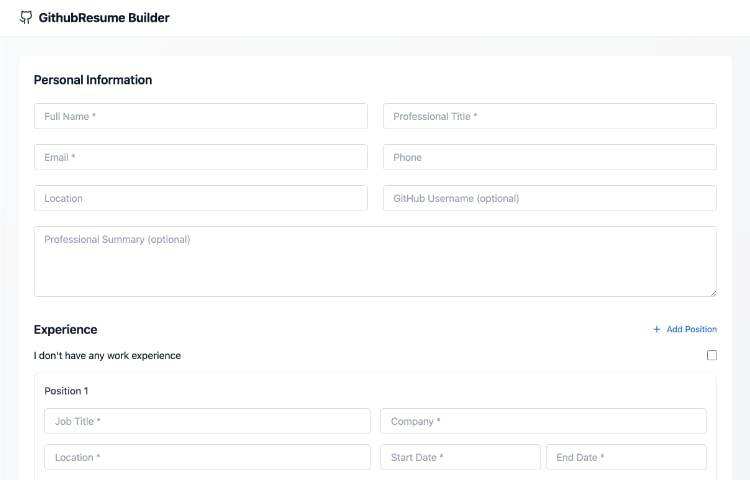Click the Position 1 card heading

point(66,391)
